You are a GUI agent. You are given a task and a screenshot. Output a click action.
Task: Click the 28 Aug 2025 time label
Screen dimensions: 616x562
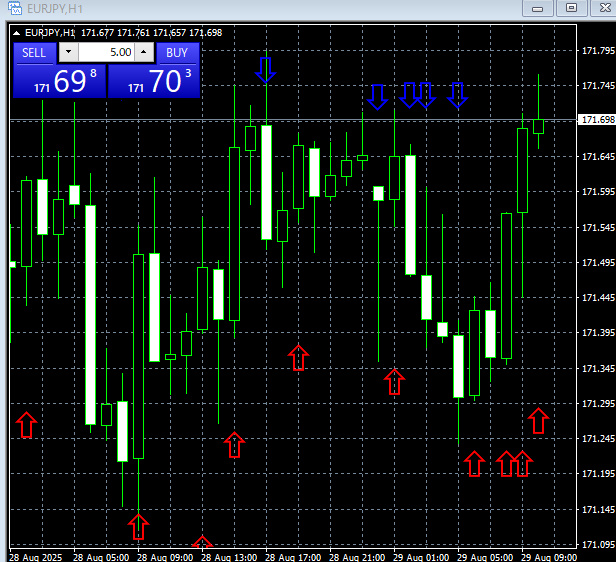[x=35, y=557]
